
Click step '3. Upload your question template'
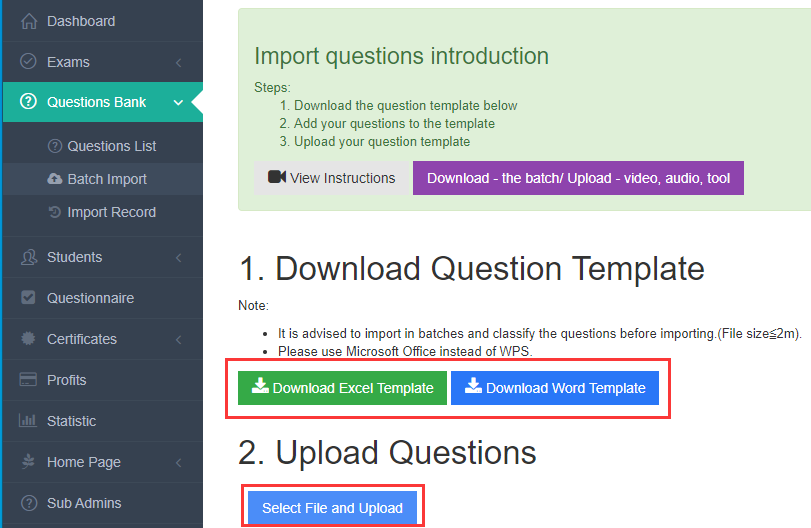pyautogui.click(x=374, y=142)
